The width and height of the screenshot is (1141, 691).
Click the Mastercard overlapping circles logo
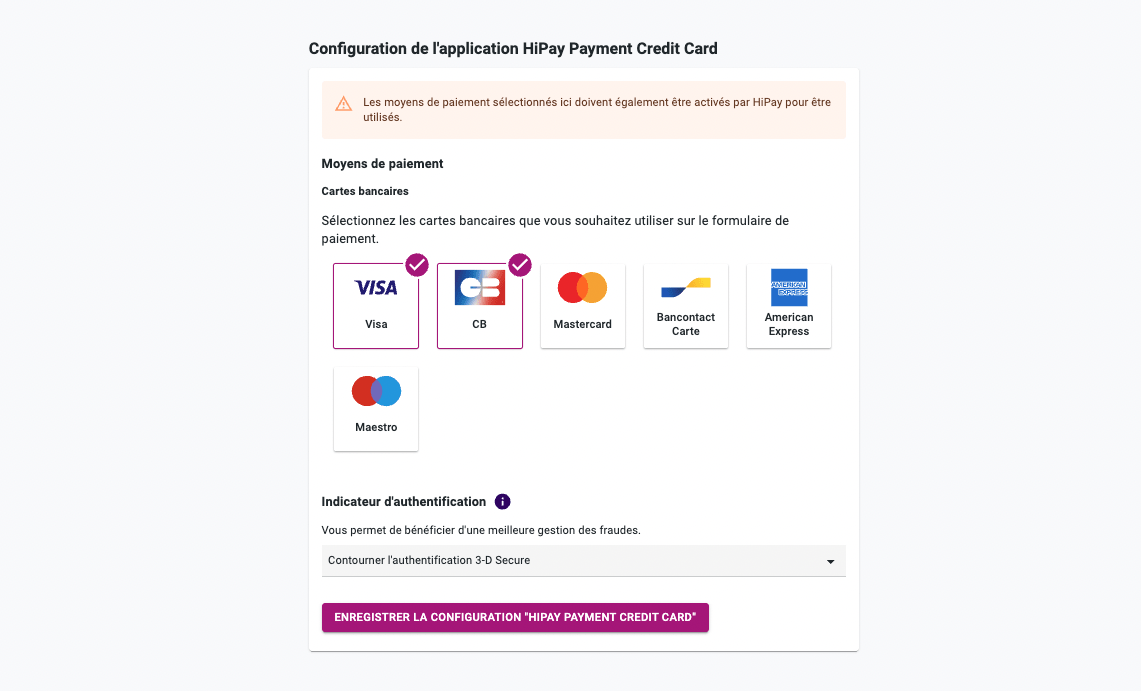click(x=582, y=287)
